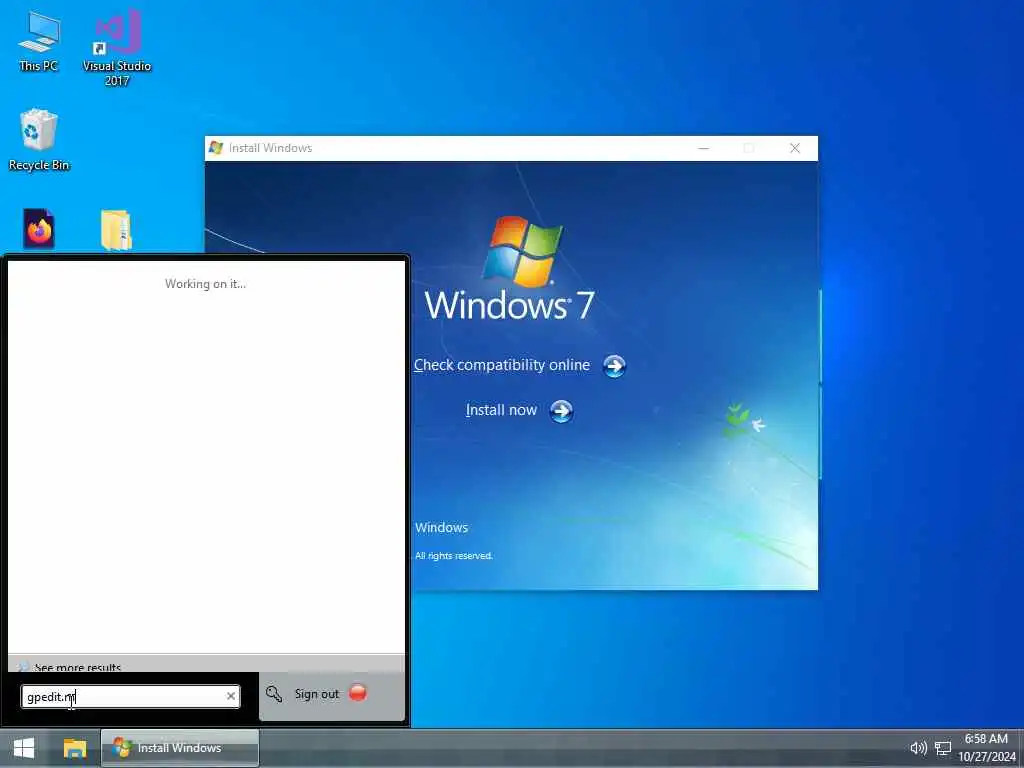Image resolution: width=1024 pixels, height=768 pixels.
Task: Click the Windows Start button
Action: [x=24, y=748]
